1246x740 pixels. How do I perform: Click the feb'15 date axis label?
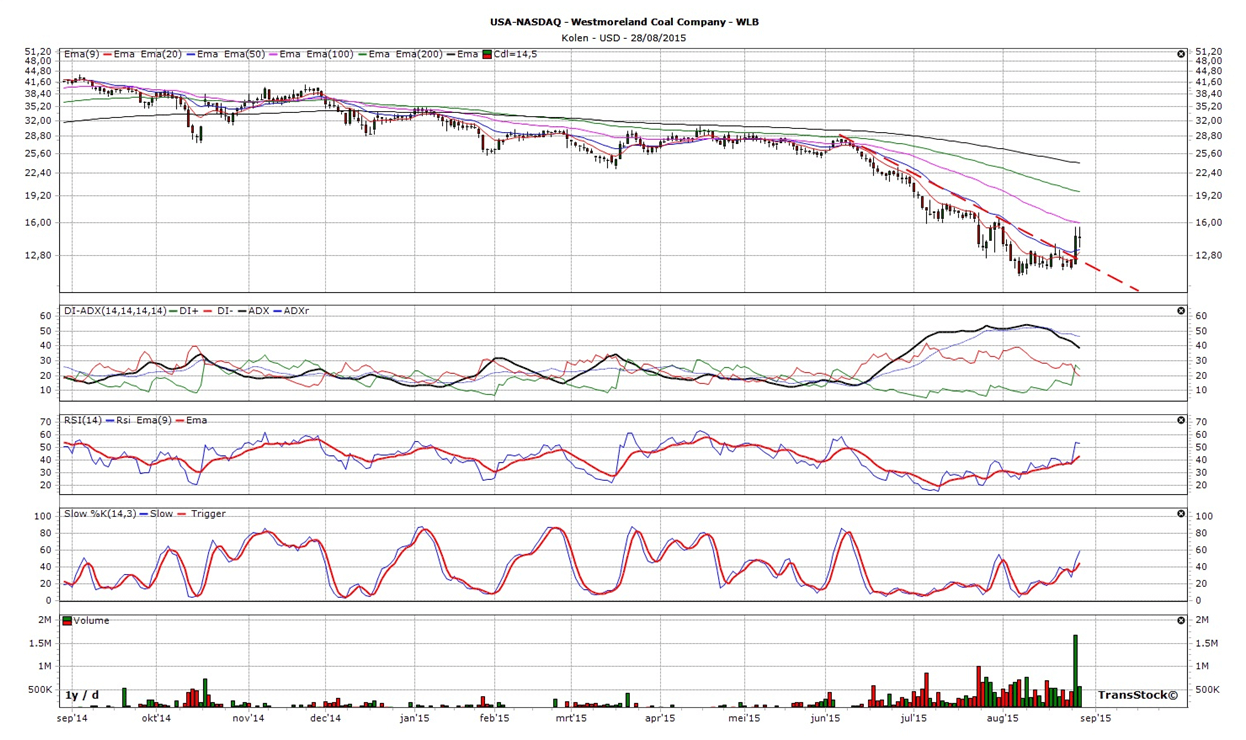point(494,718)
